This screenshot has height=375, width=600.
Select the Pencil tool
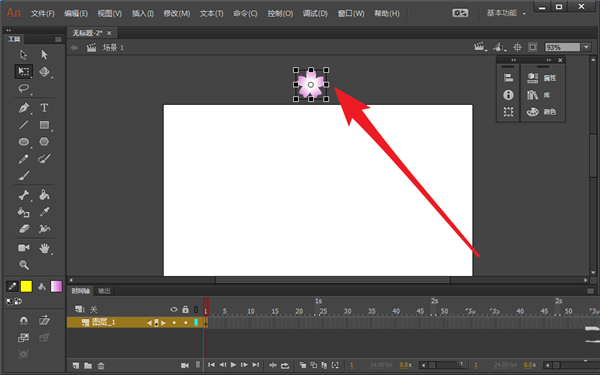tap(23, 159)
